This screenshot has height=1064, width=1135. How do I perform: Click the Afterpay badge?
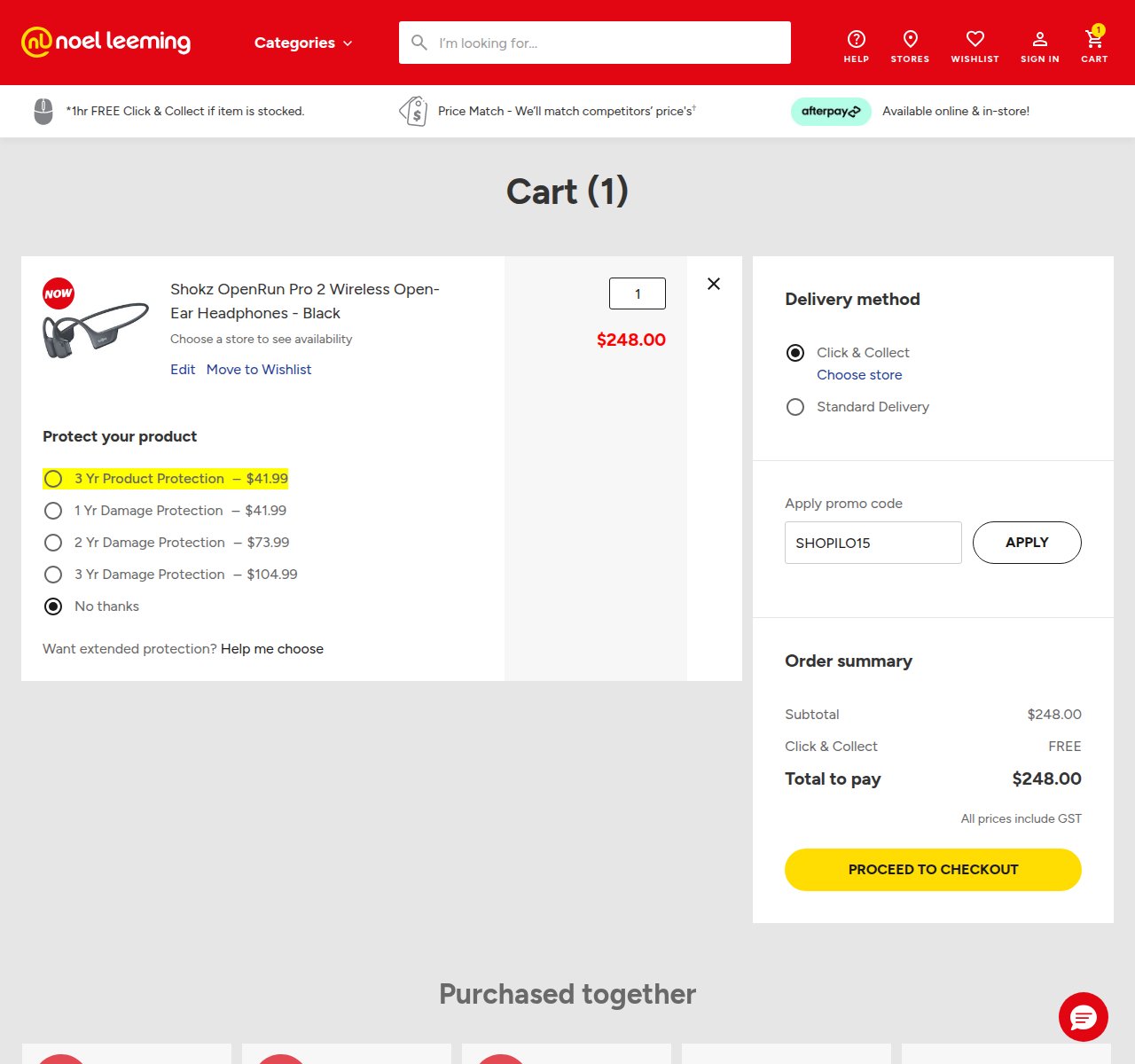pos(831,111)
